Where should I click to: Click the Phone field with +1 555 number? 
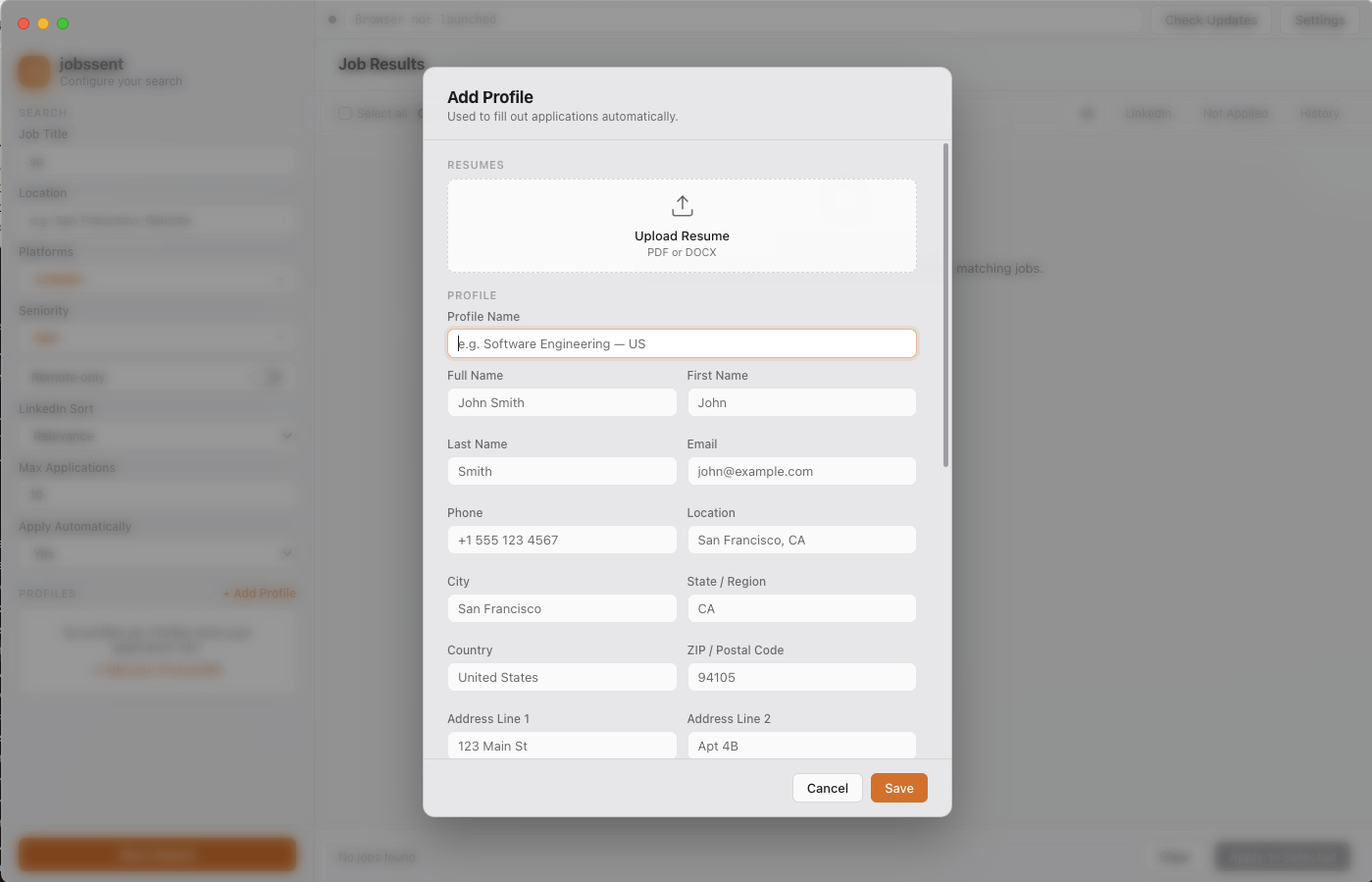(x=562, y=540)
